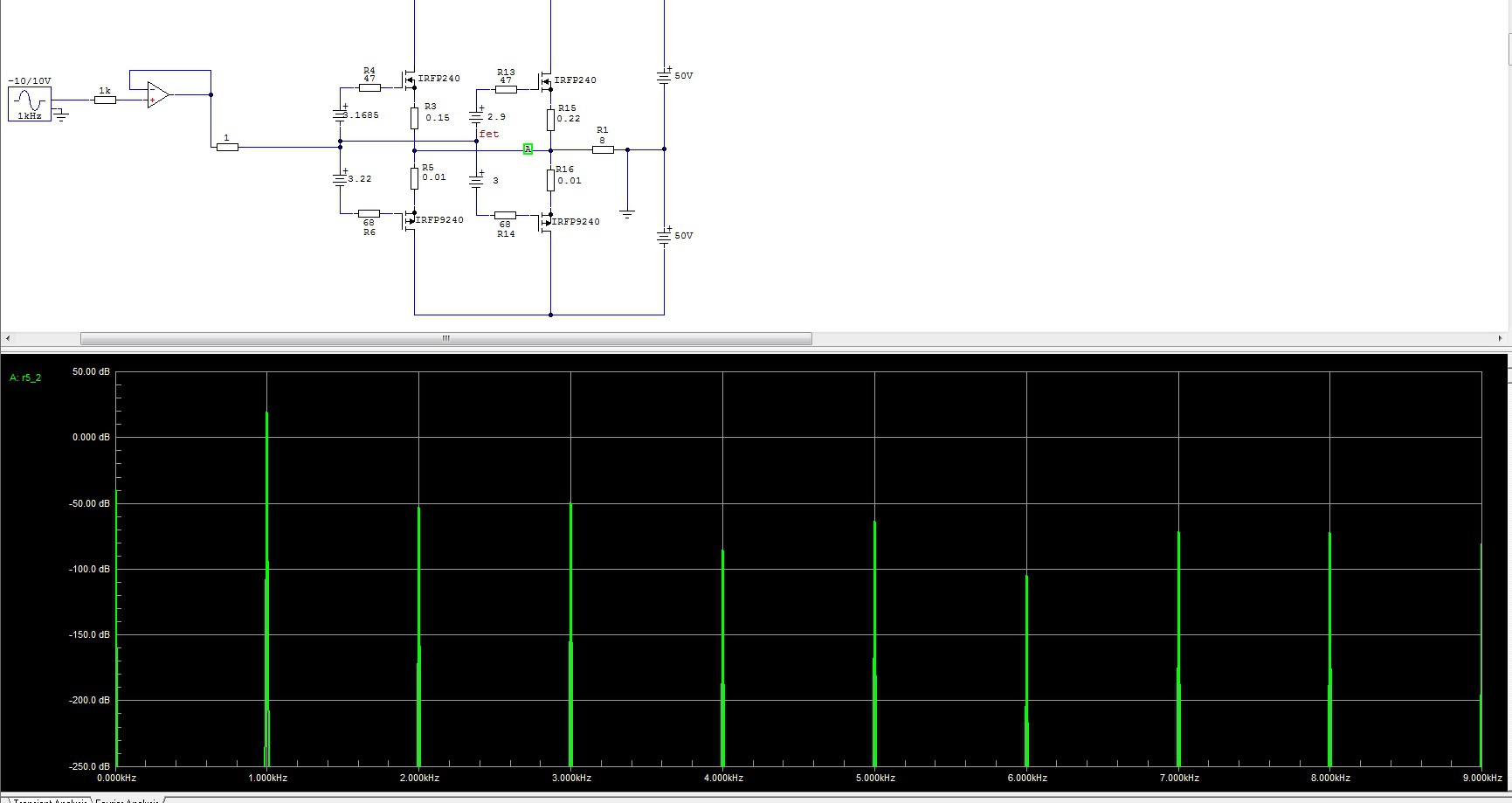1512x803 pixels.
Task: Switch to the Transient Analysis tab
Action: click(x=50, y=800)
